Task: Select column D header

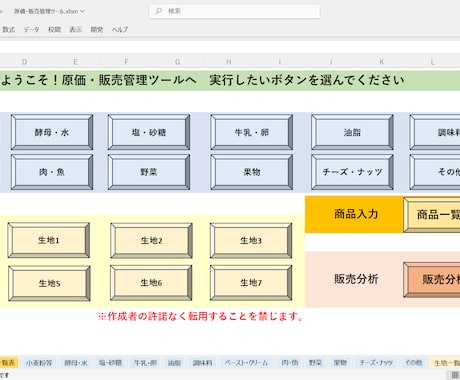Action: [24, 62]
